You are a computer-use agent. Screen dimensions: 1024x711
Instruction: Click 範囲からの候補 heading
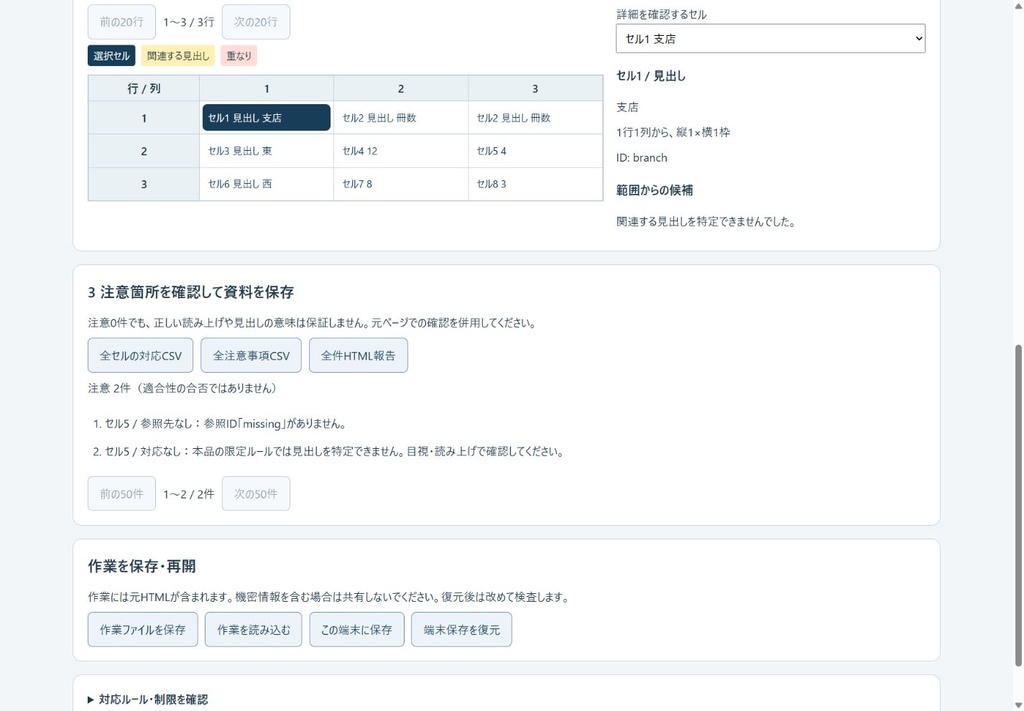[654, 190]
